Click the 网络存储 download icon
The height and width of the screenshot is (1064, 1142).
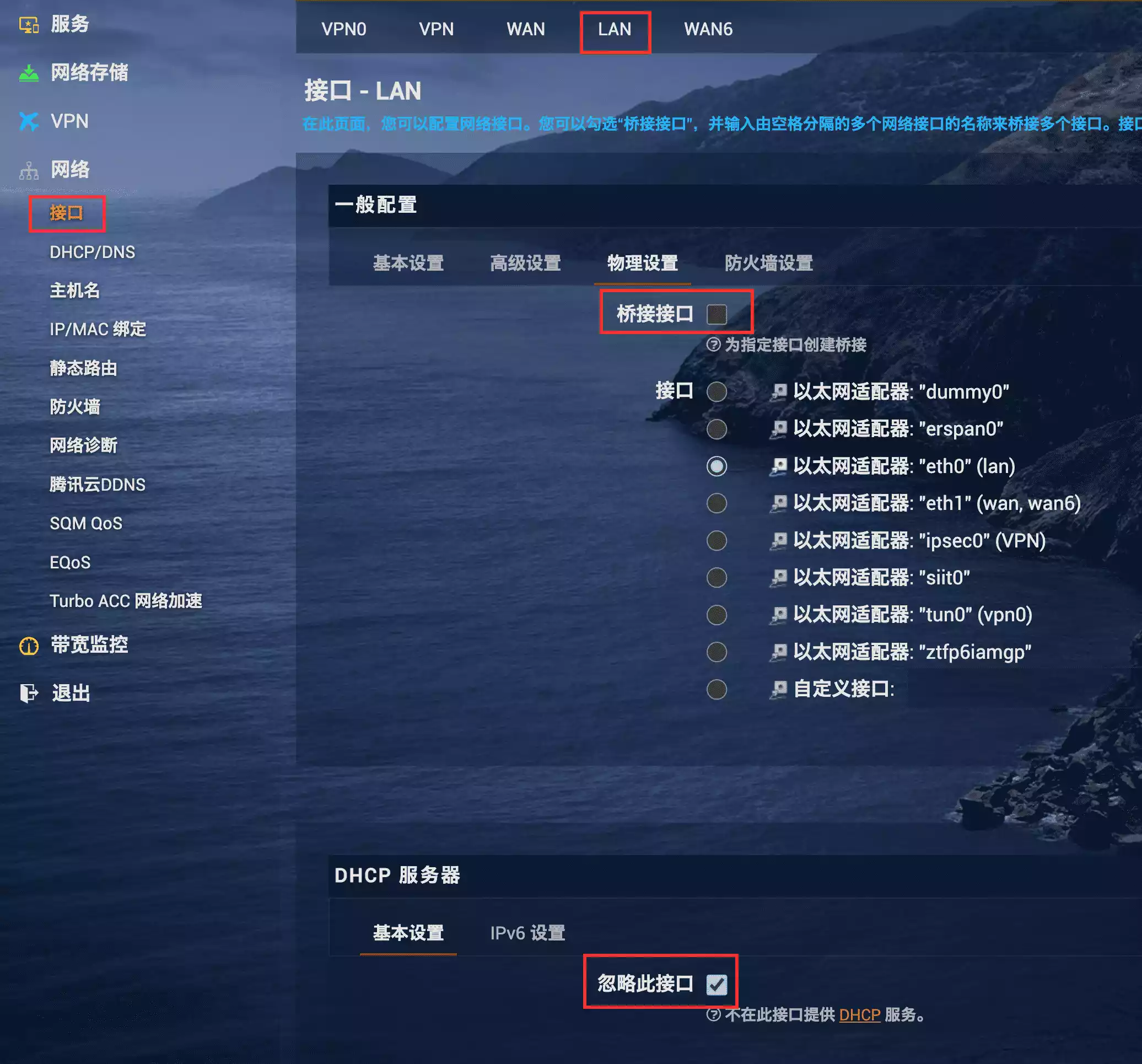tap(29, 73)
